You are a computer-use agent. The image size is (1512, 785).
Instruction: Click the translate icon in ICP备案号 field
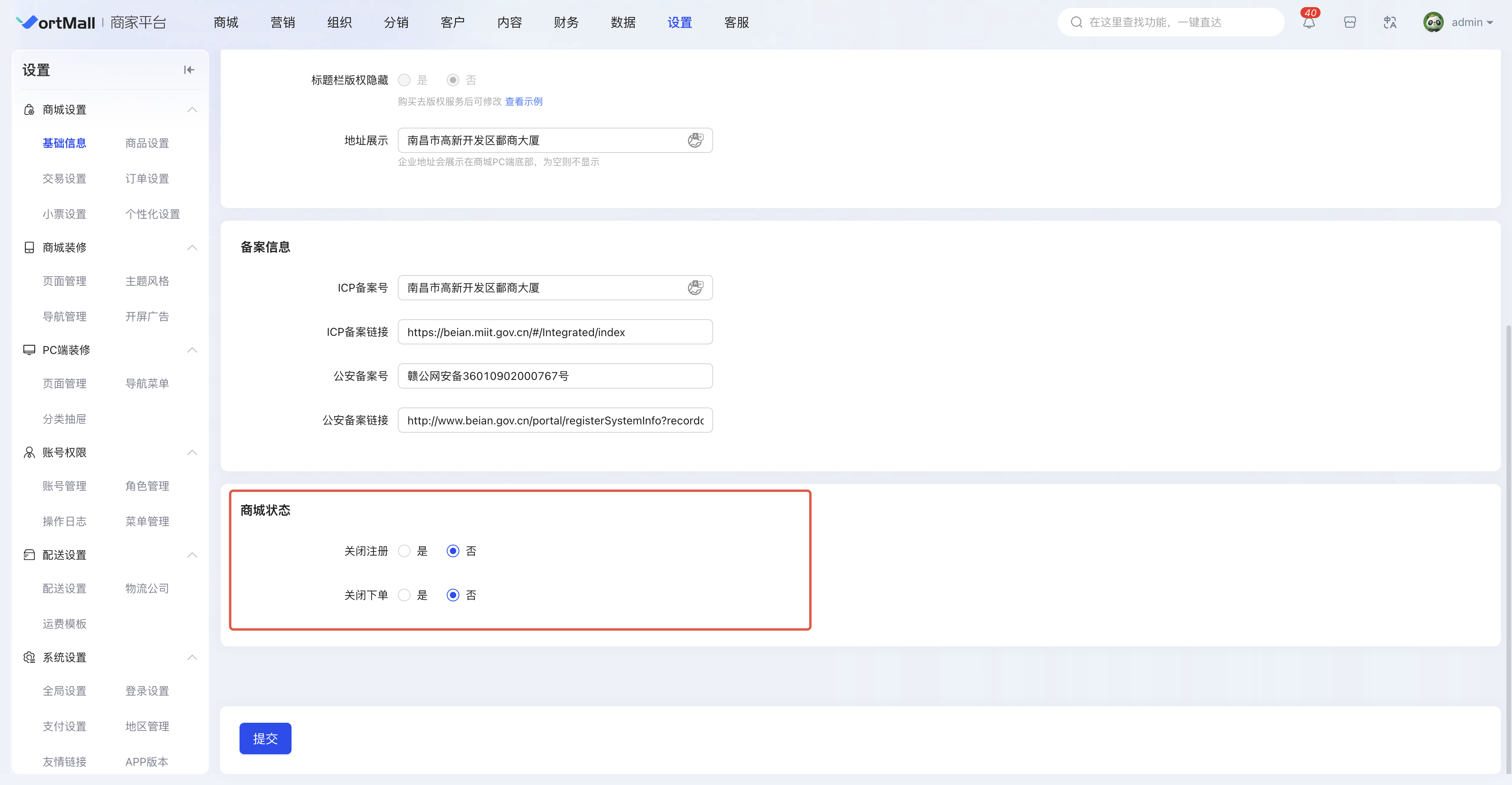click(x=695, y=288)
